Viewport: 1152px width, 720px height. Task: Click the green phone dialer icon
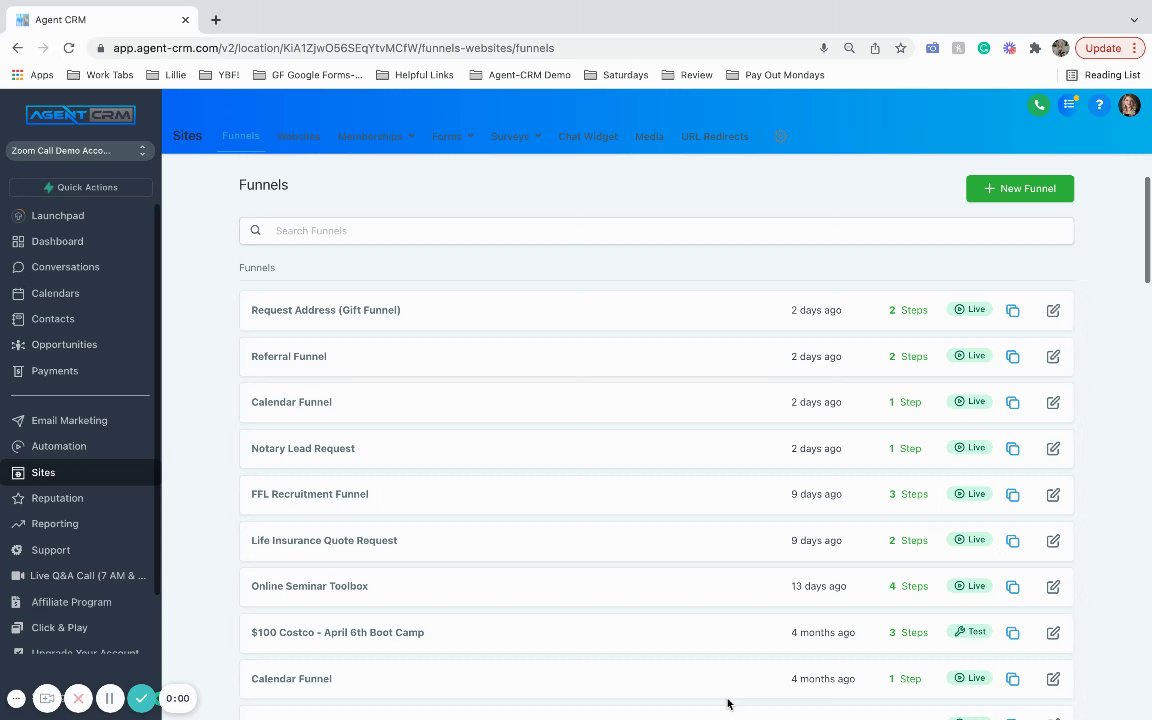click(x=1039, y=105)
